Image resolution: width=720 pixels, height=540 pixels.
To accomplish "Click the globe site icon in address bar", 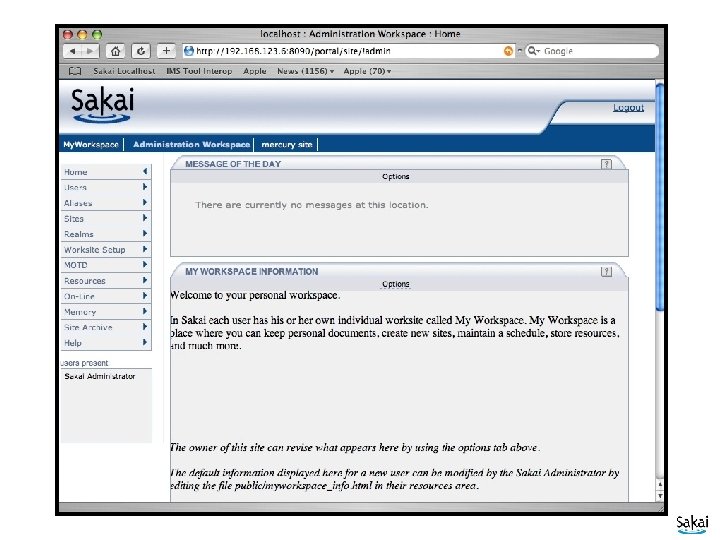I will (x=188, y=51).
